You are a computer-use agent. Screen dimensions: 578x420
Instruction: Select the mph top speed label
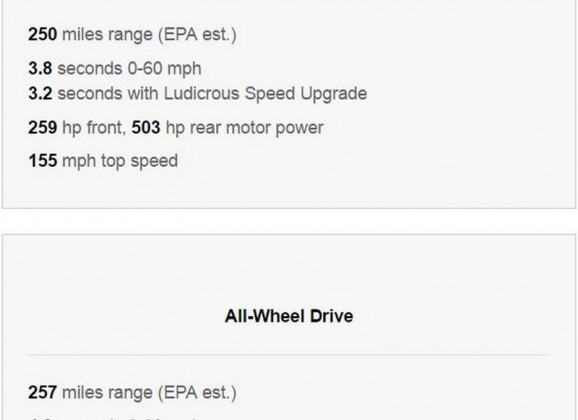120,162
